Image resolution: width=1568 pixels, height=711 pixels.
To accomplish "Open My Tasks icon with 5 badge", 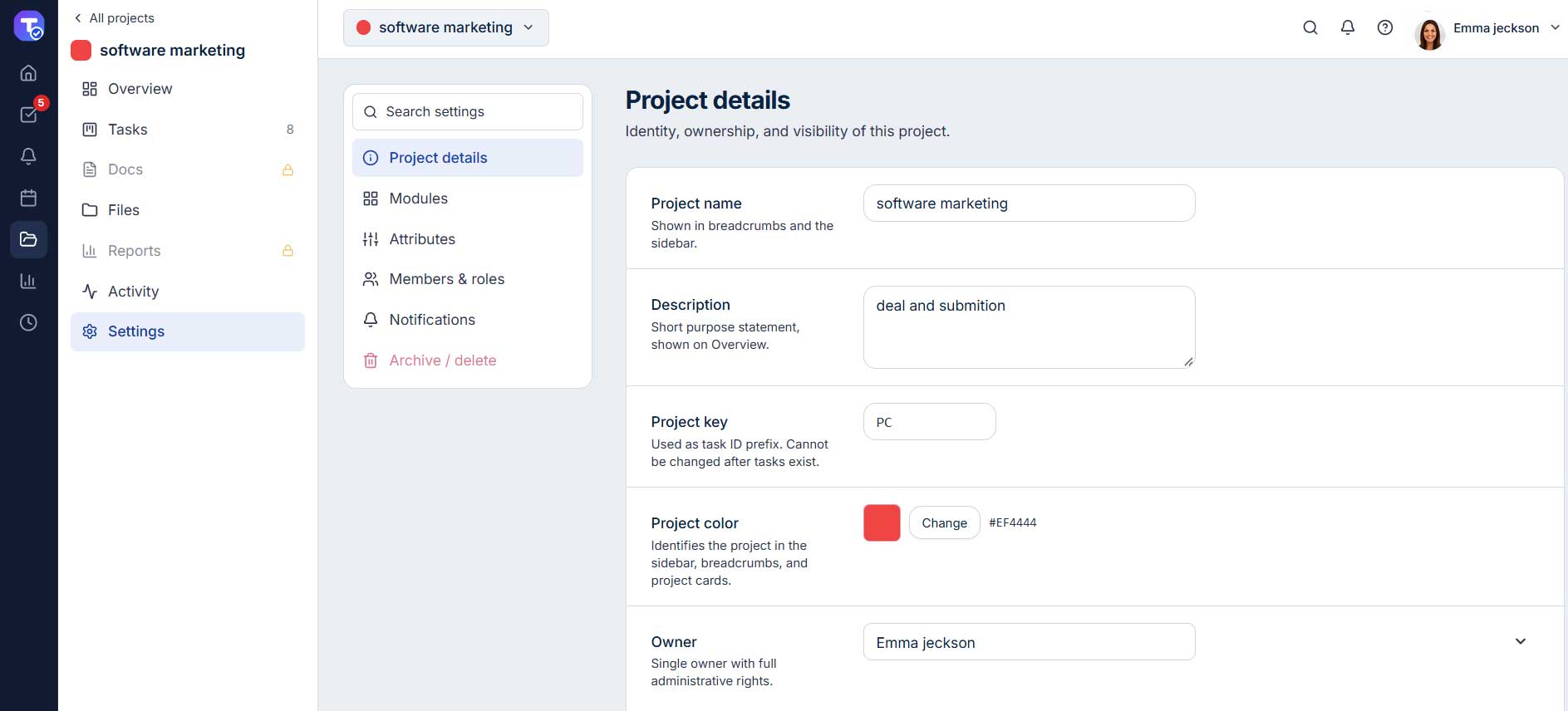I will tap(28, 115).
